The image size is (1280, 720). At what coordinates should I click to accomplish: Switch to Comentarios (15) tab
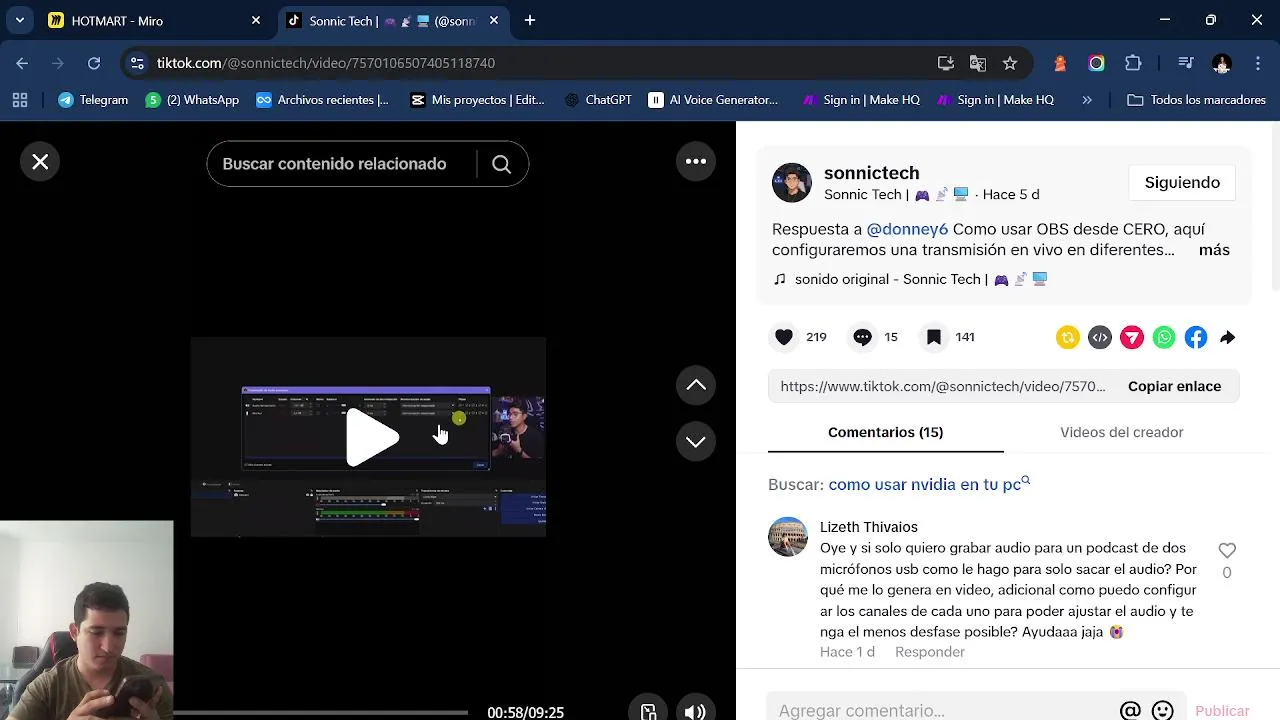885,432
